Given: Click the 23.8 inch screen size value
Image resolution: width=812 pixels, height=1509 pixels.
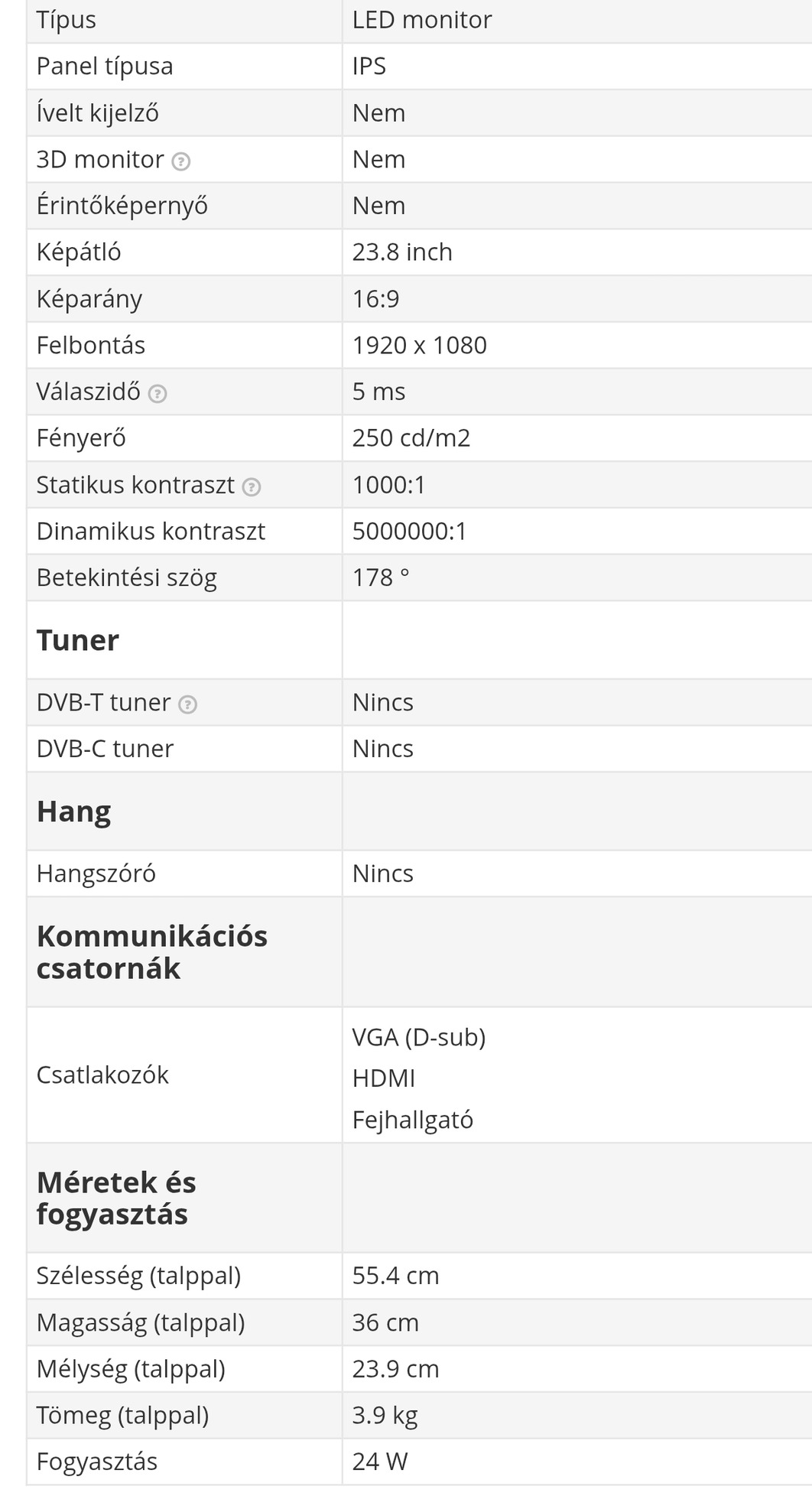Looking at the screenshot, I should [402, 252].
